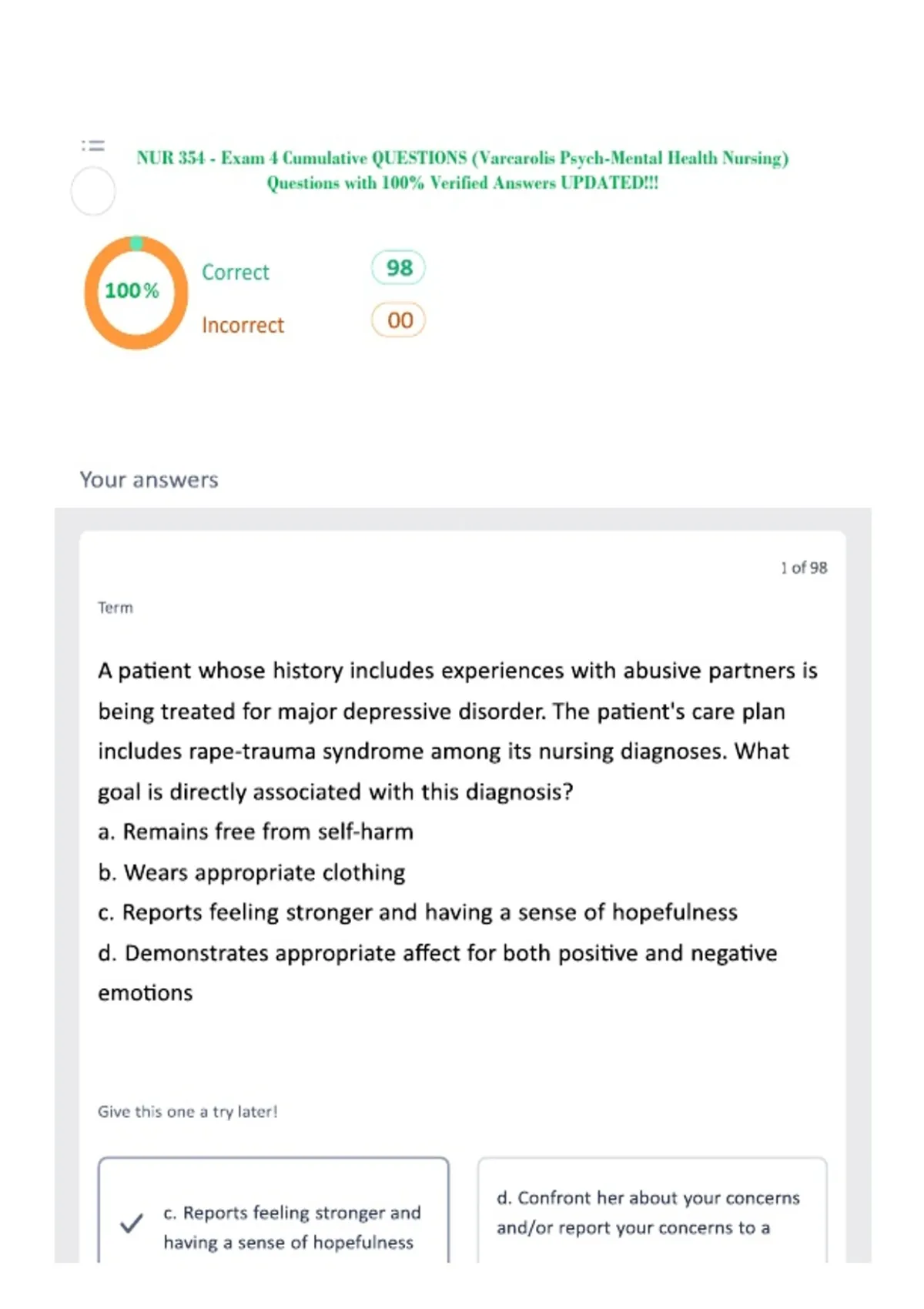This screenshot has width=924, height=1309.
Task: Click the 1 of 98 question counter
Action: point(804,568)
